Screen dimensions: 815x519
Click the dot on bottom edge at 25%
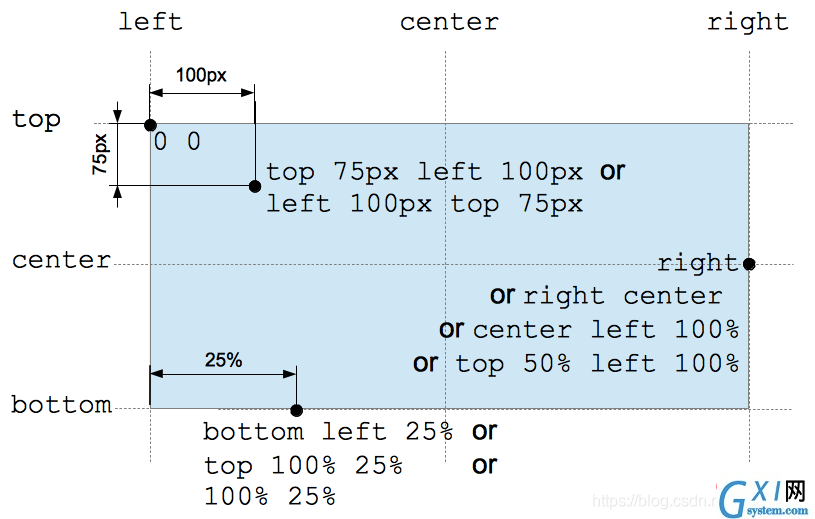click(296, 410)
